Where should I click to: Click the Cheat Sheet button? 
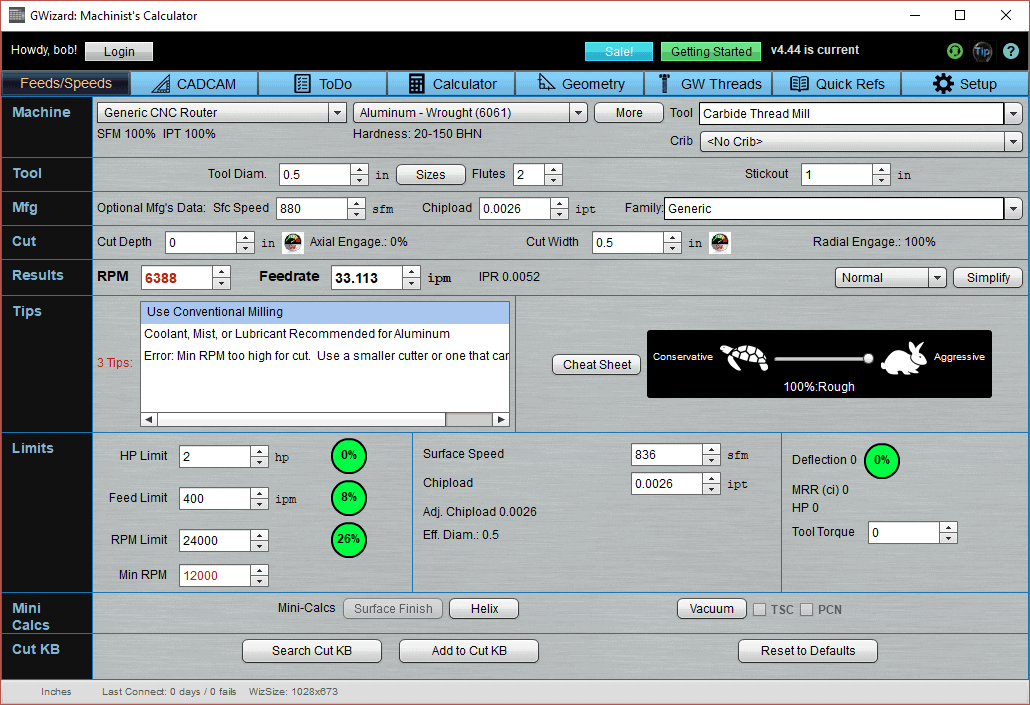[596, 364]
